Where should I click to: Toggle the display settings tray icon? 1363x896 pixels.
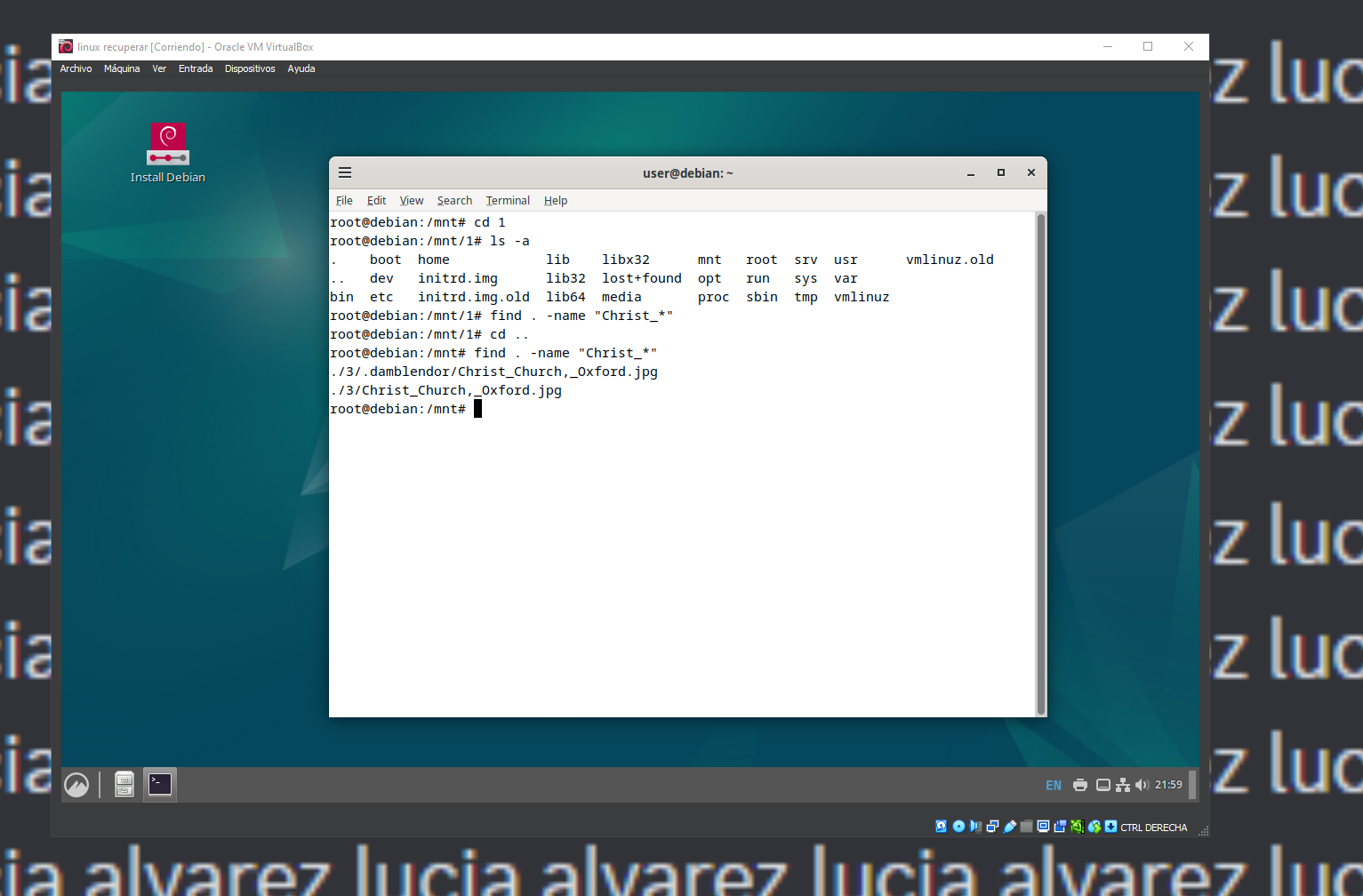1102,785
